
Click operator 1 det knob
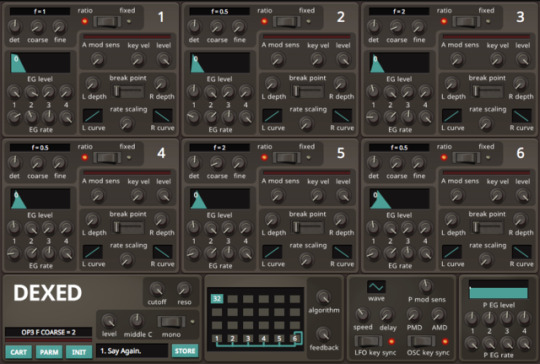(14, 26)
